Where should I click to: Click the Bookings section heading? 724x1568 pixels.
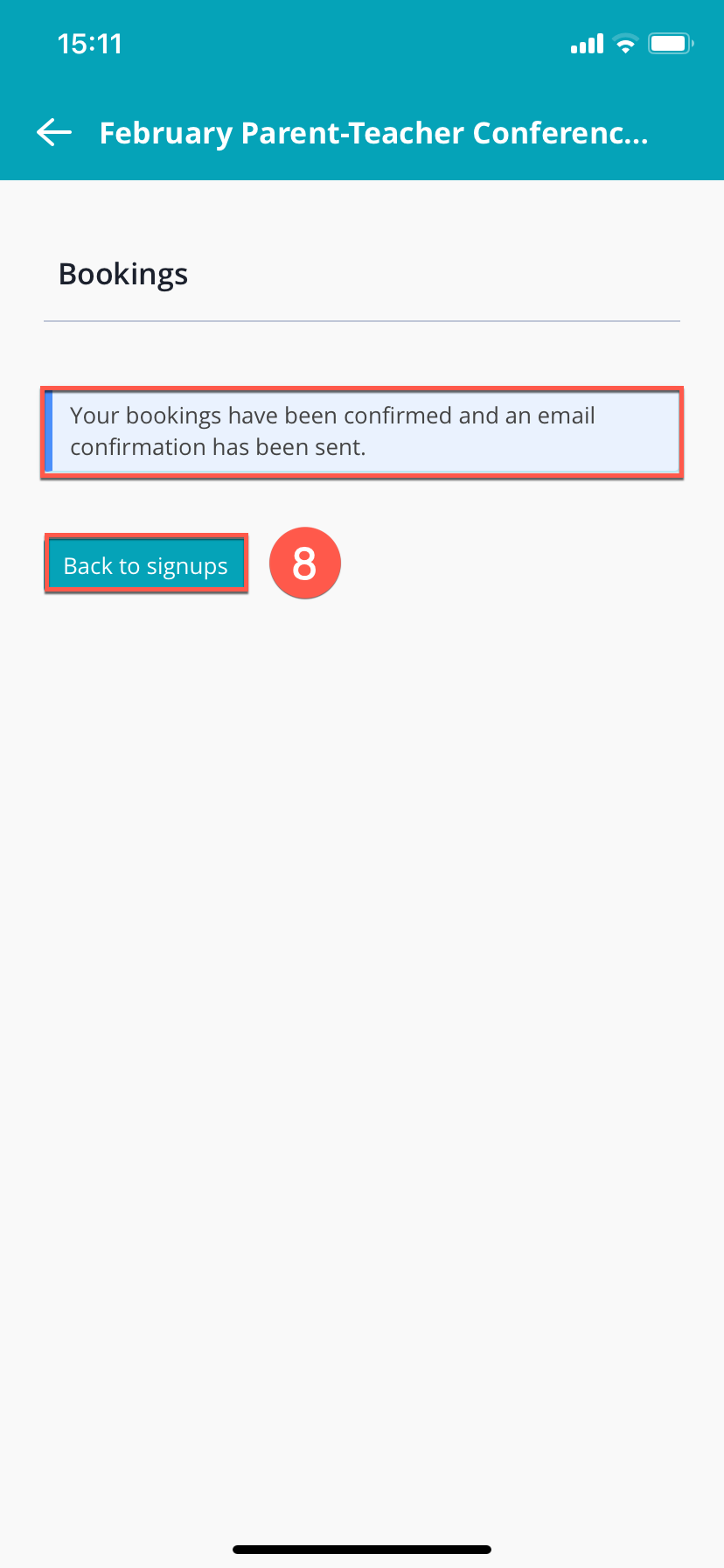(123, 275)
